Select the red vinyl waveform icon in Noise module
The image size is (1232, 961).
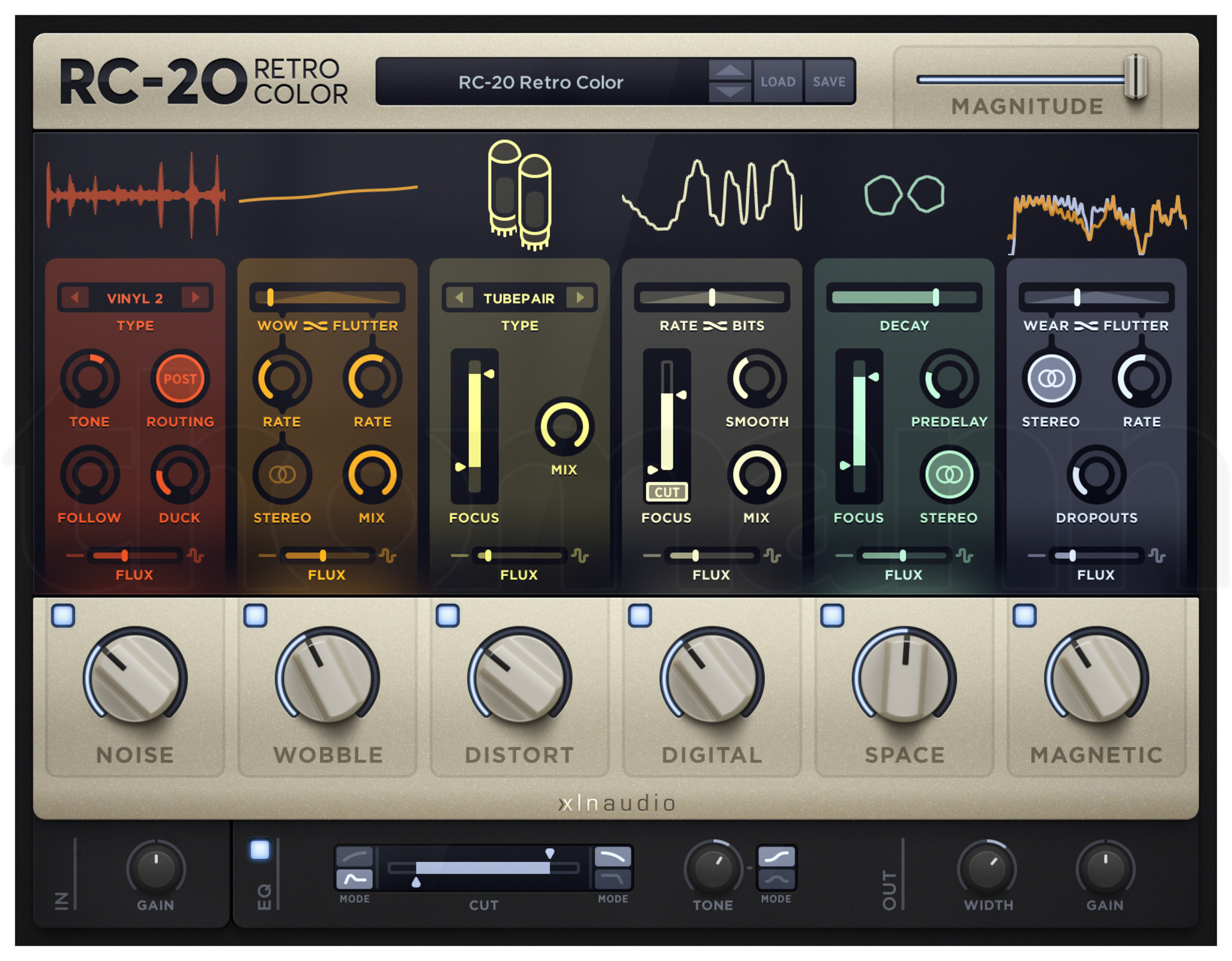click(x=136, y=195)
